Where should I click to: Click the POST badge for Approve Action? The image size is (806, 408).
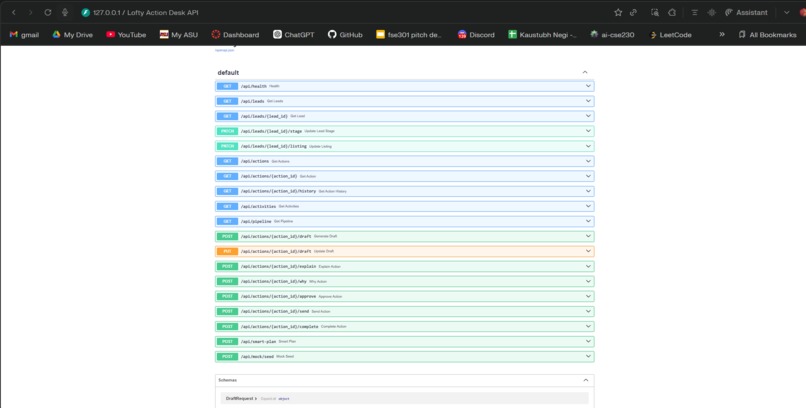point(227,296)
